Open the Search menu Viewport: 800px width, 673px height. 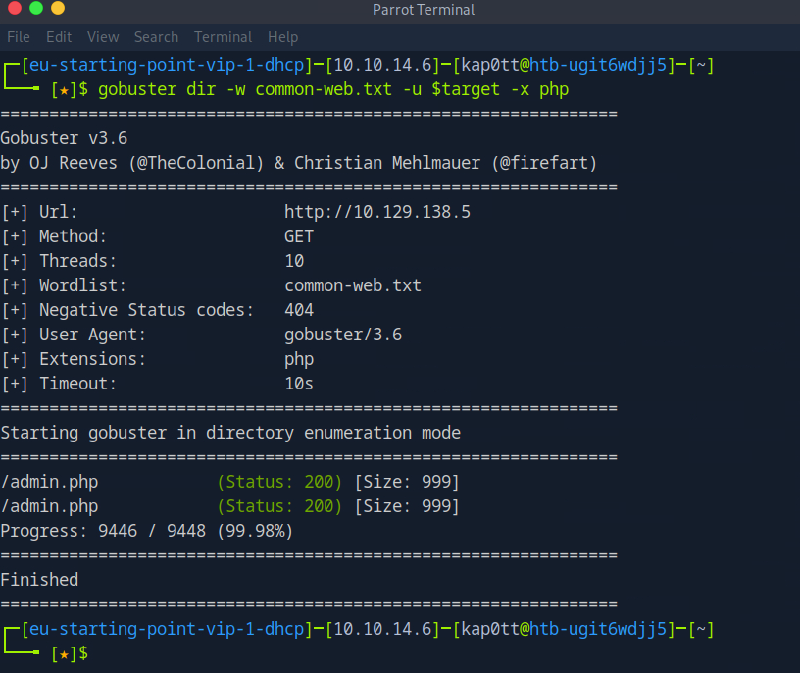(156, 37)
